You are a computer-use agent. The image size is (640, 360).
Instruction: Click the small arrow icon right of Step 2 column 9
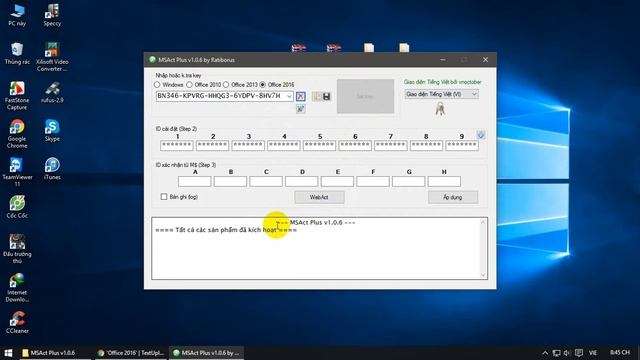point(481,135)
